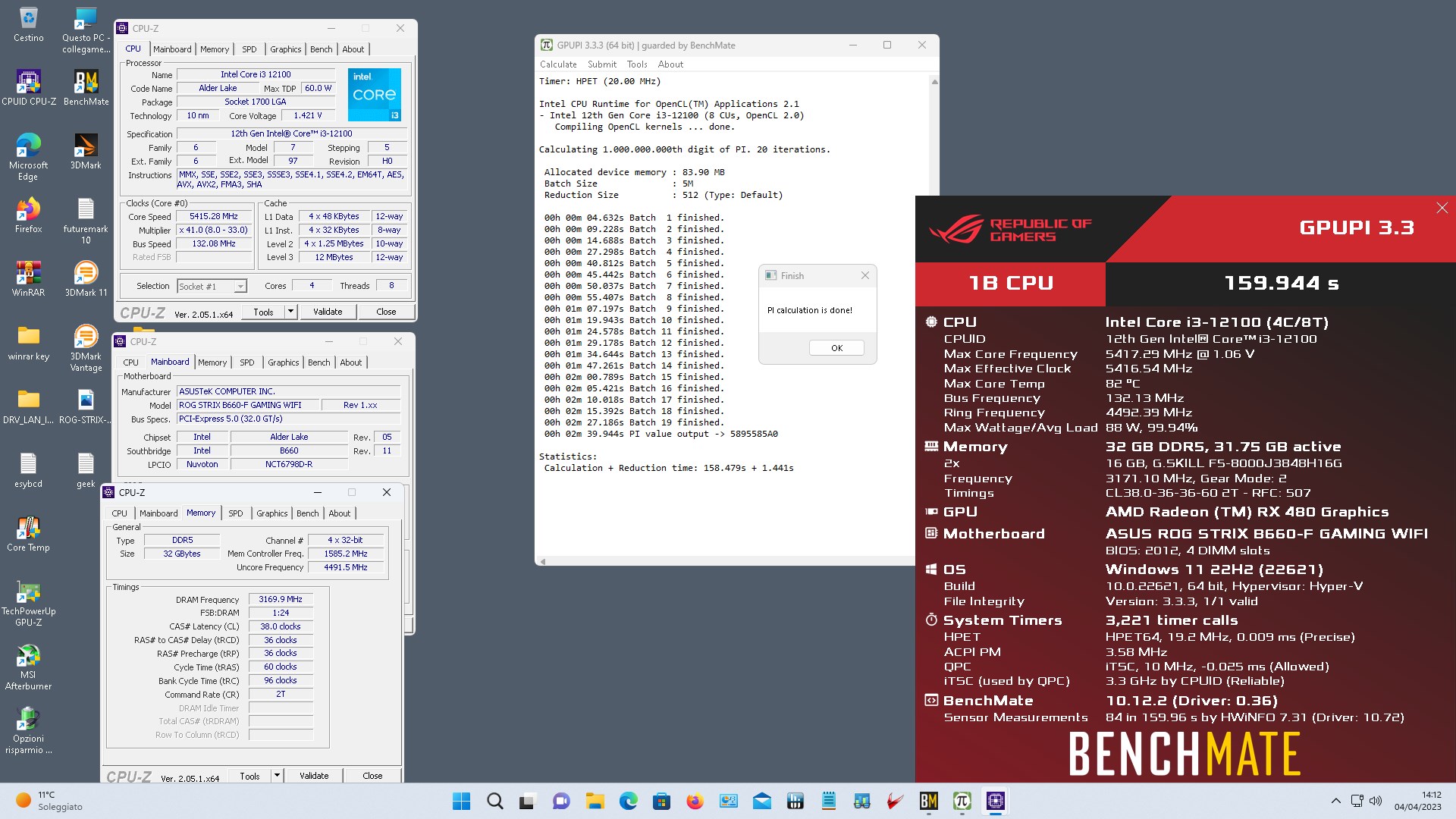The height and width of the screenshot is (819, 1456).
Task: Open the CPUID CPU-Z desktop shortcut
Action: point(29,87)
